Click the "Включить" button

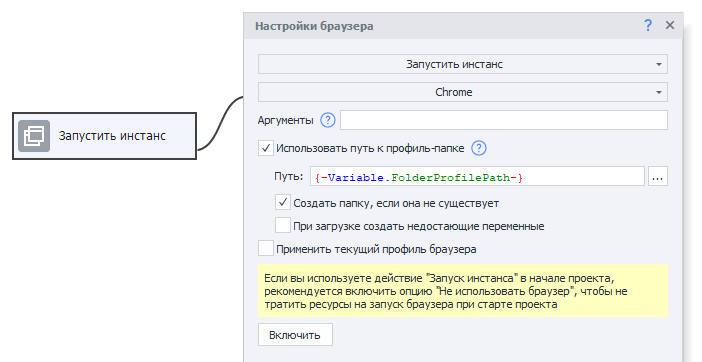(x=295, y=335)
